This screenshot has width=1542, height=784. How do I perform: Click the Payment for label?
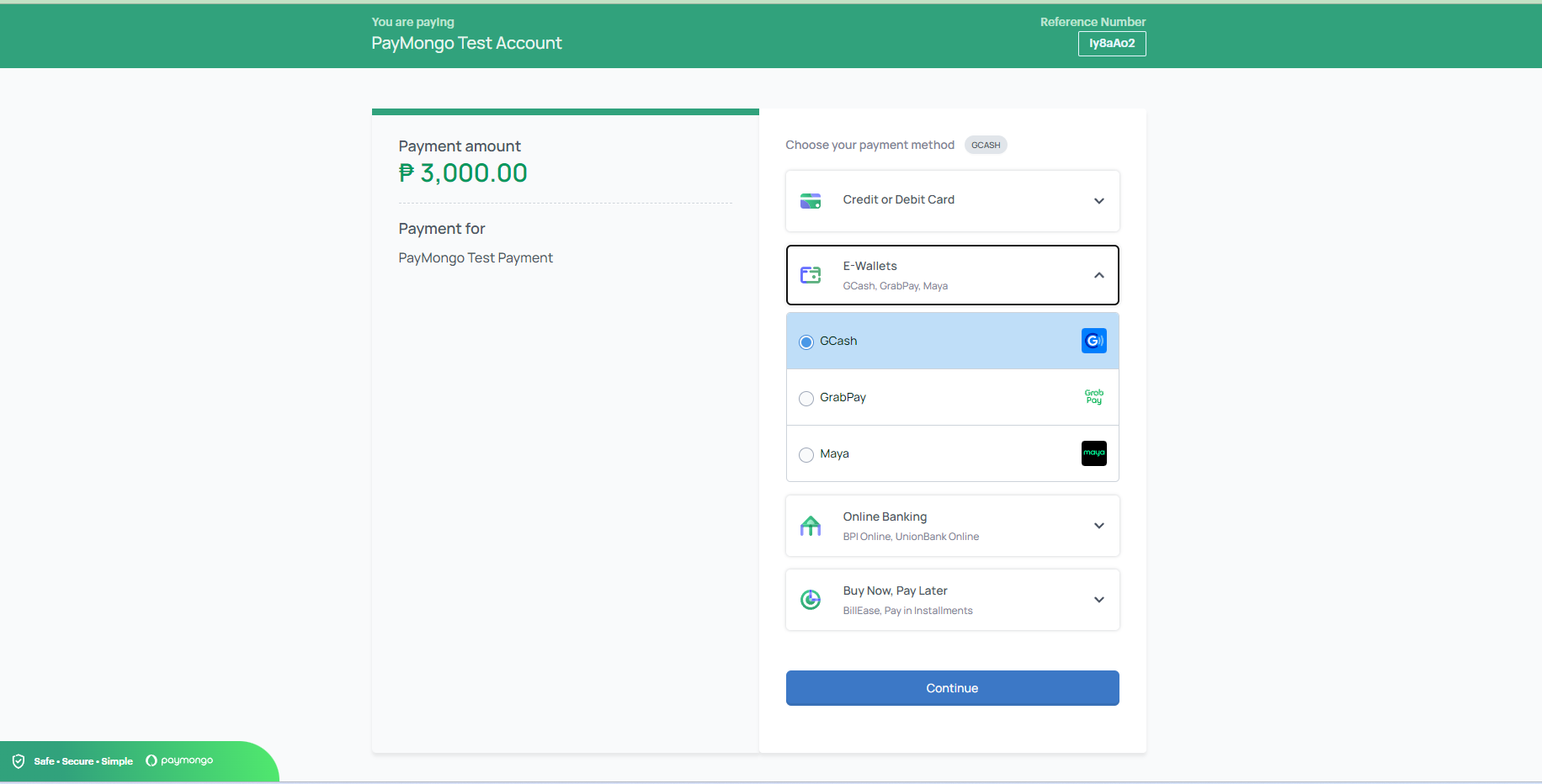442,229
